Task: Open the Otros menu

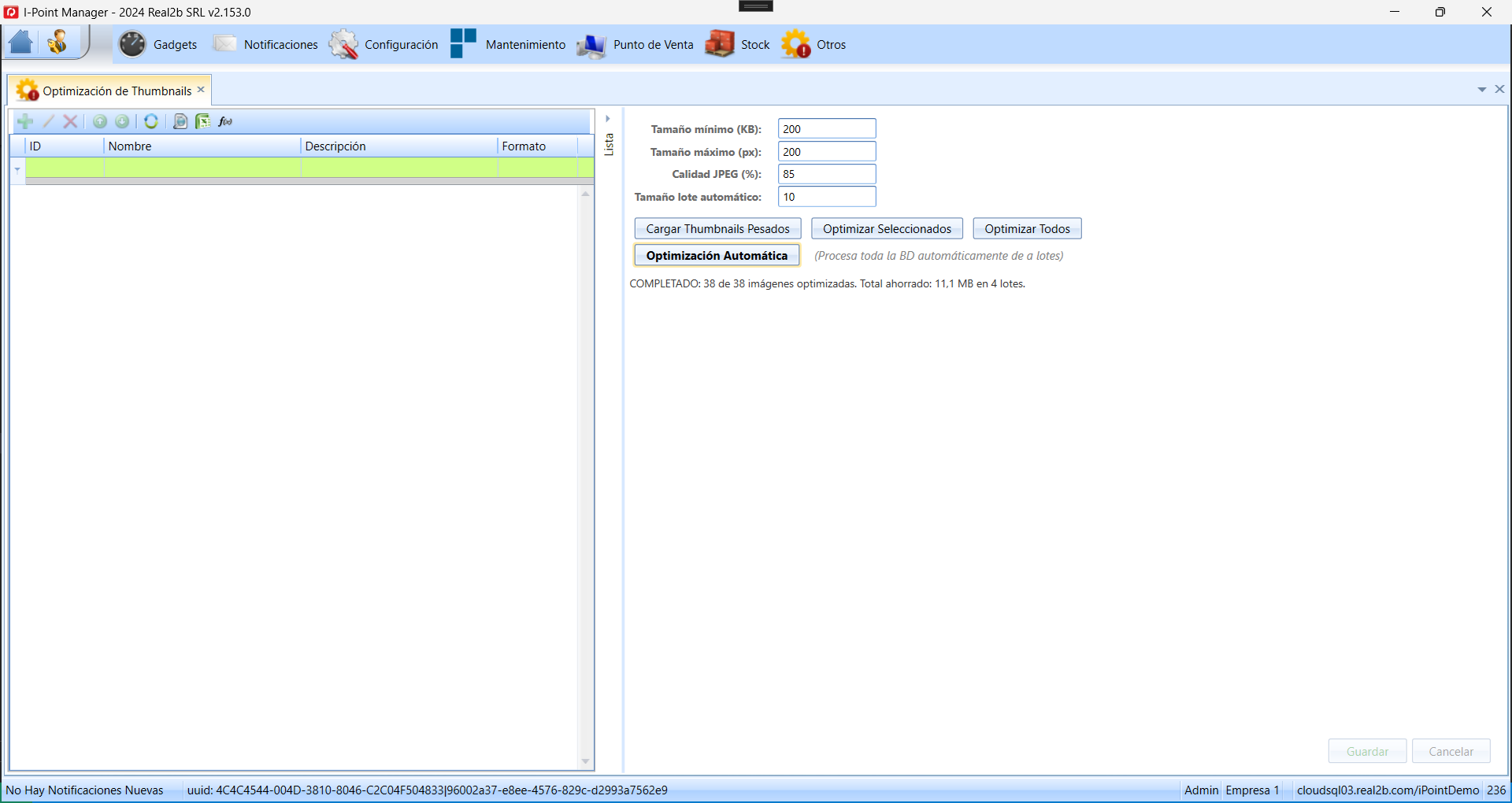Action: tap(832, 45)
